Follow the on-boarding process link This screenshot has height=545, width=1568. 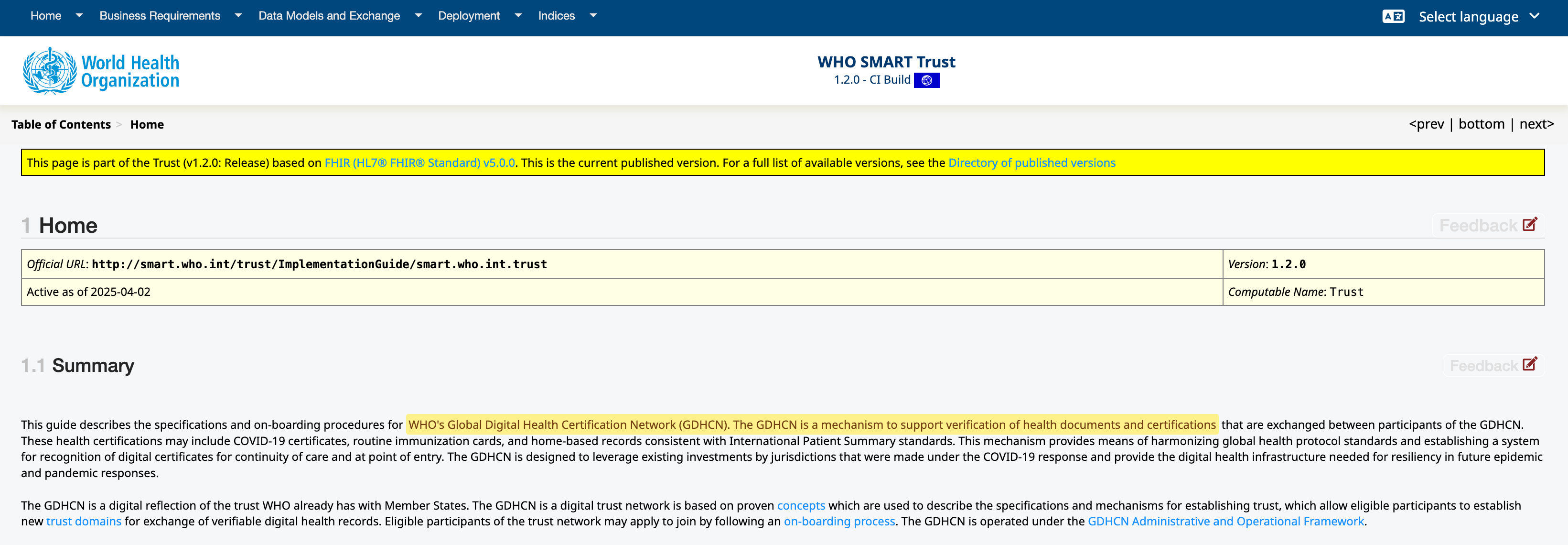(839, 521)
